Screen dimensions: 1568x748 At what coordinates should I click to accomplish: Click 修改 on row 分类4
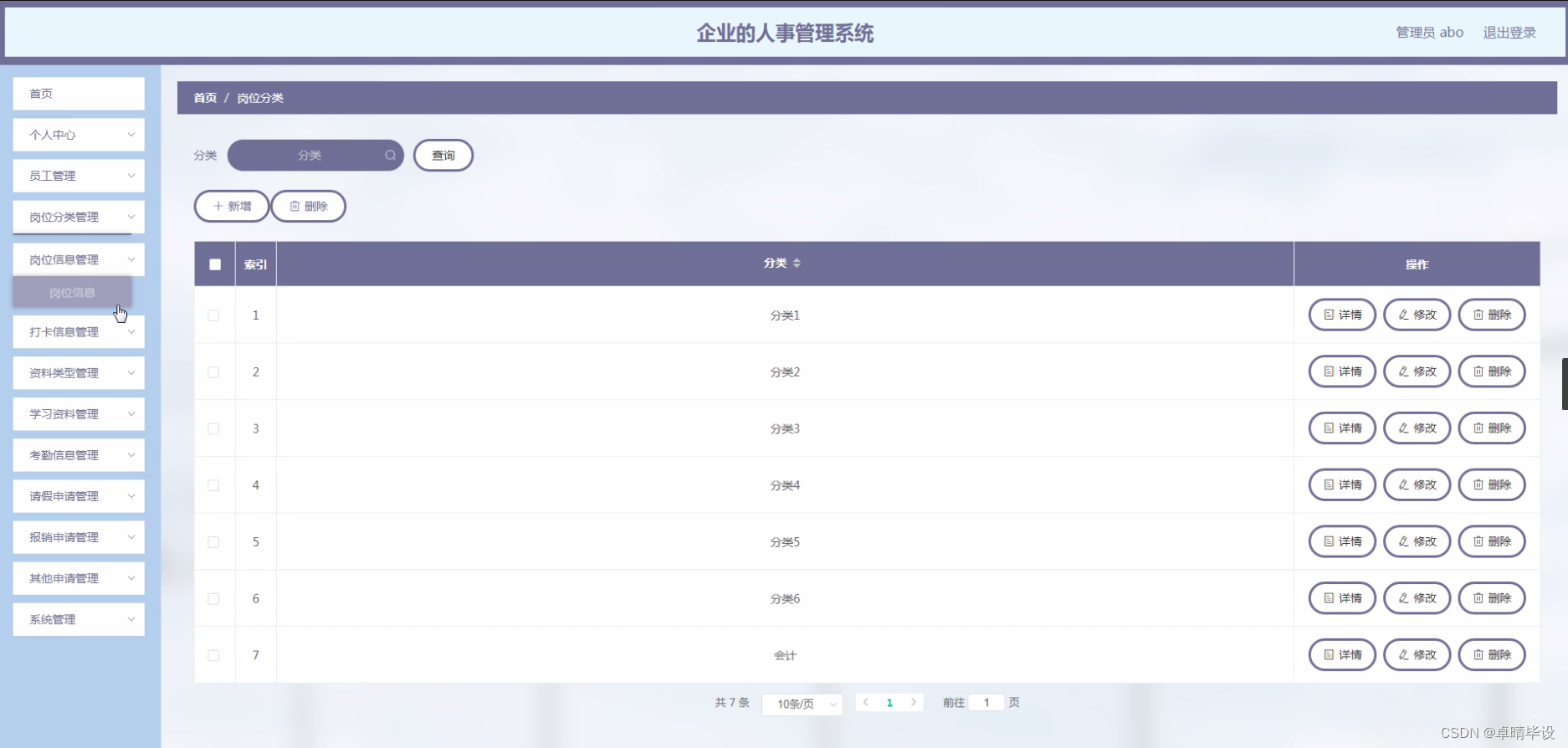(x=1417, y=485)
